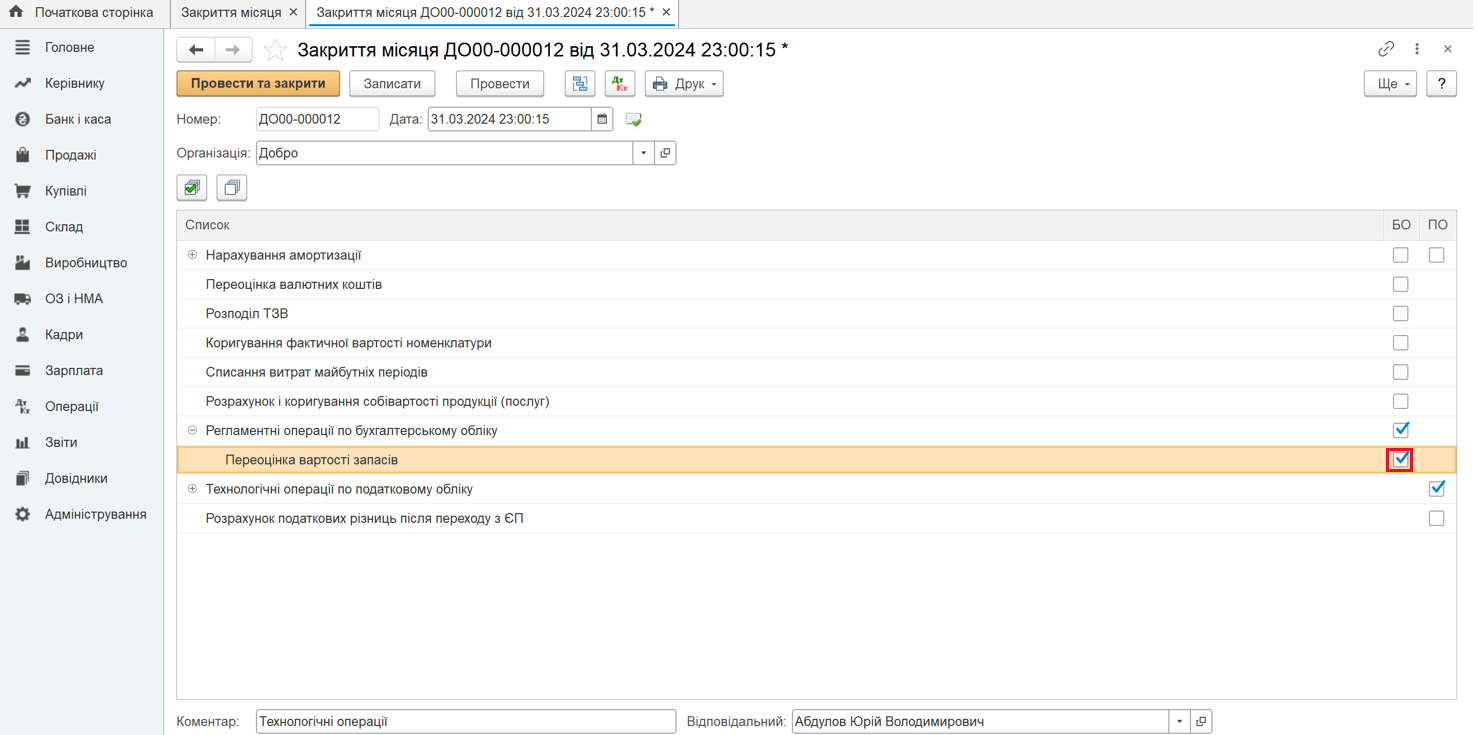1477x735 pixels.
Task: Click the document structure icon in toolbar
Action: [x=580, y=84]
